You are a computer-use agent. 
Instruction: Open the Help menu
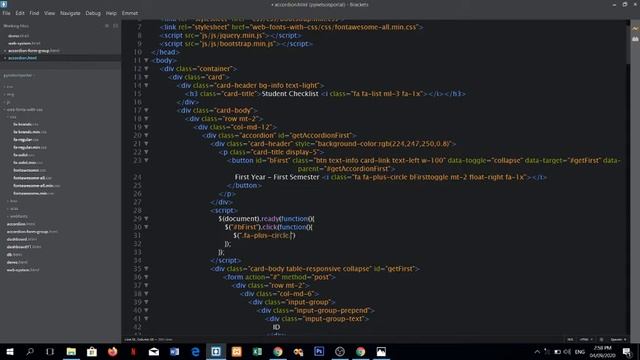point(111,13)
